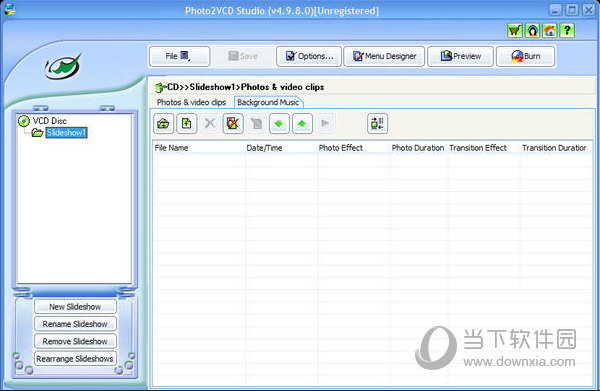Click the add photos folder icon
The image size is (600, 391).
pos(164,124)
